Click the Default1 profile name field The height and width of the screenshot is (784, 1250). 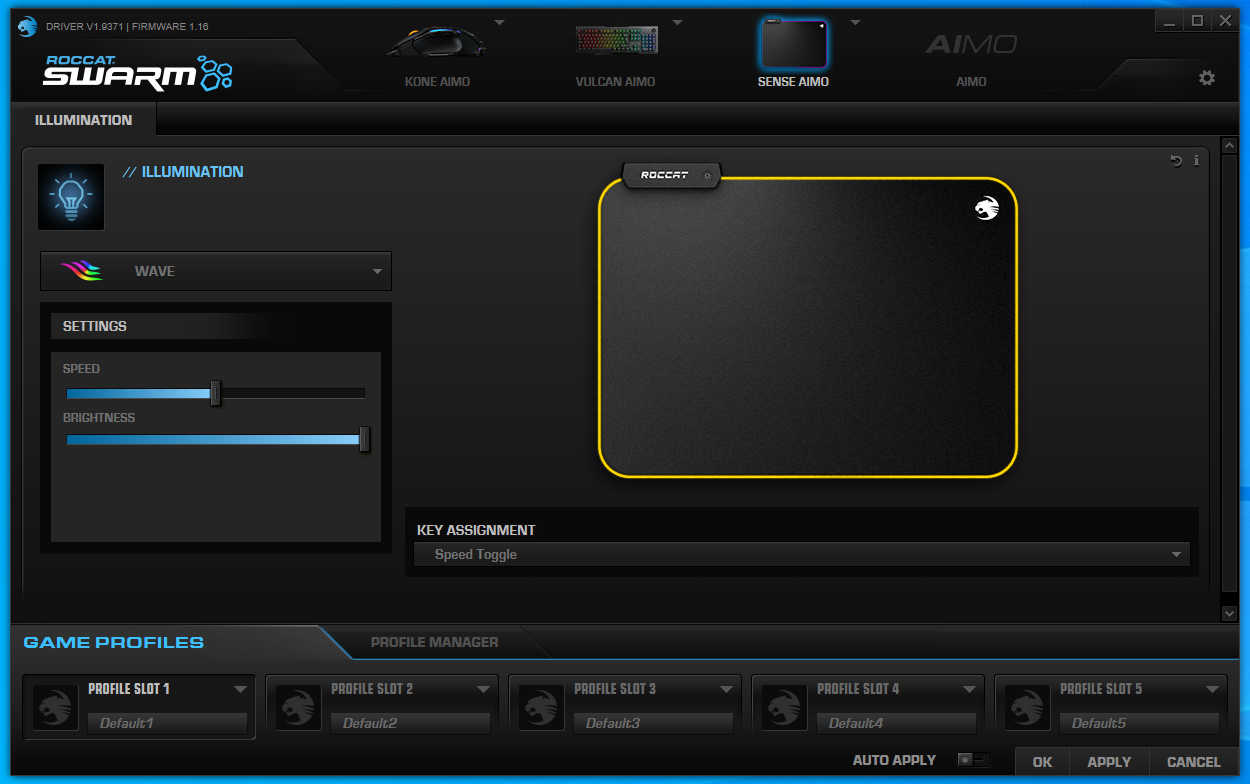click(x=167, y=723)
